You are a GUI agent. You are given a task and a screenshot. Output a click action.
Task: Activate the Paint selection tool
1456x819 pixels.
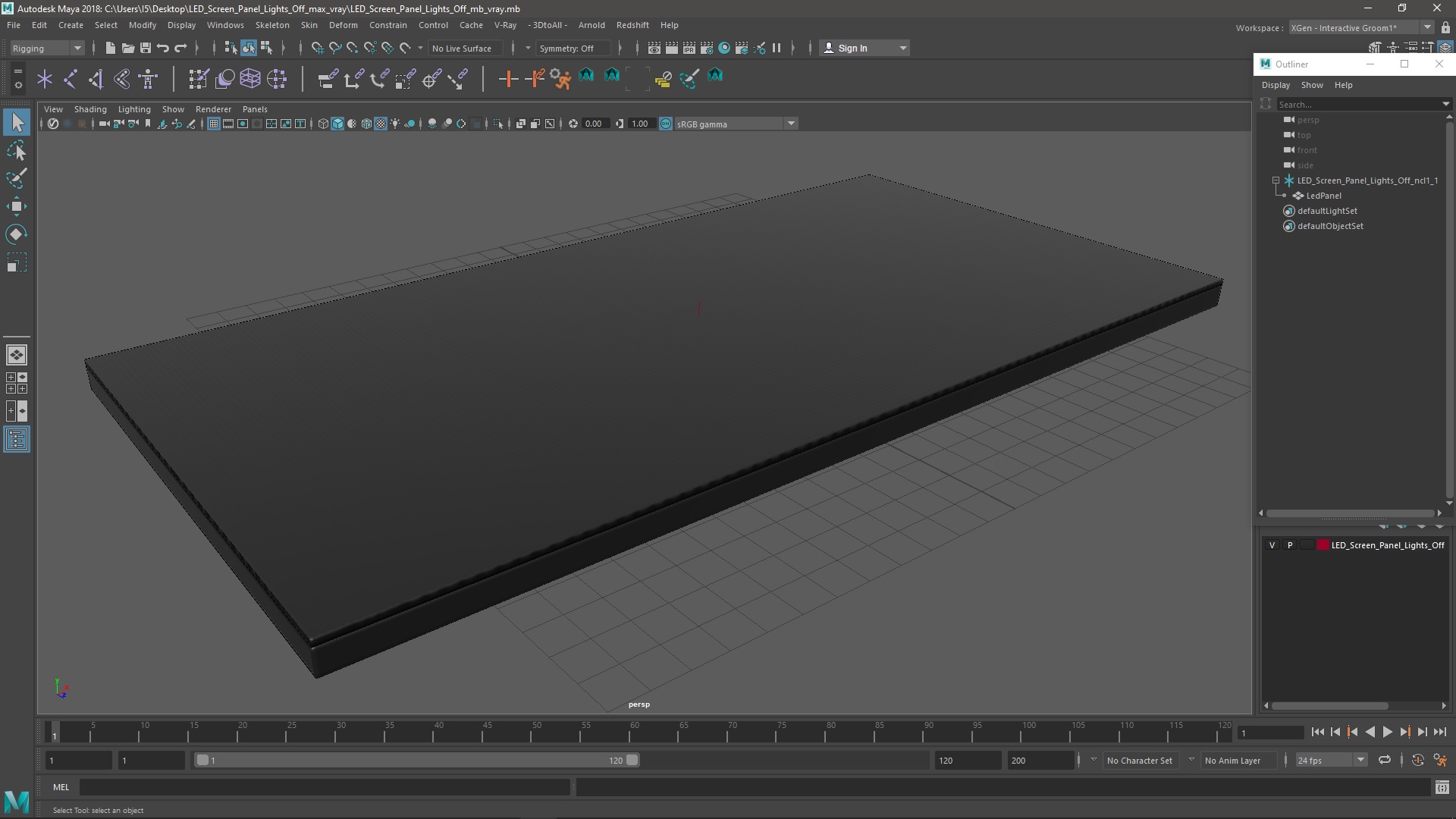[17, 178]
